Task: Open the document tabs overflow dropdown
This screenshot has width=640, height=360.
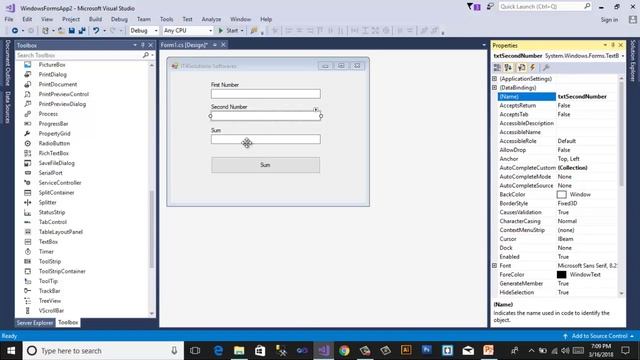Action: click(484, 45)
